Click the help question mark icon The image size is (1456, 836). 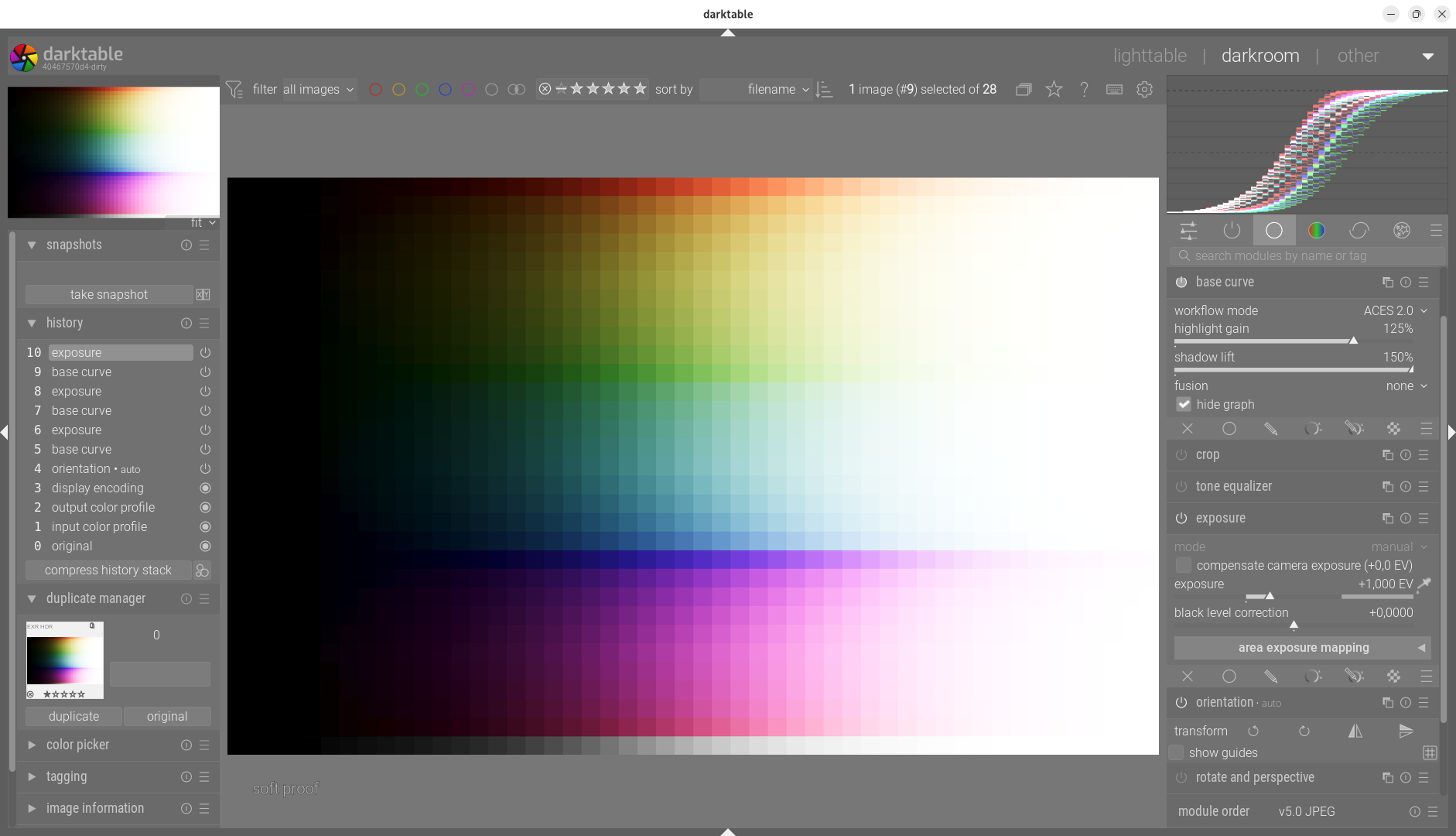pos(1084,90)
